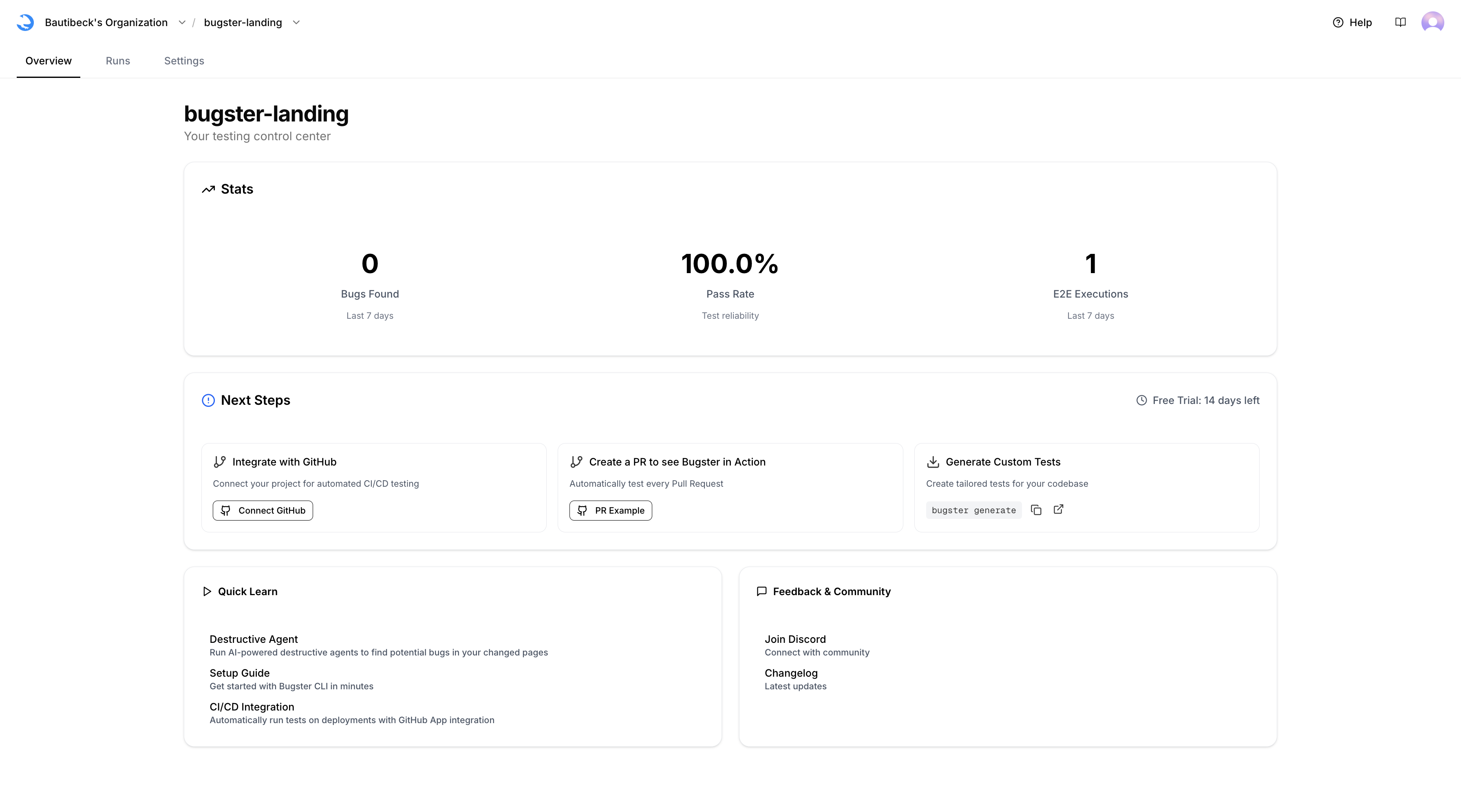Switch to the Runs tab
This screenshot has width=1461, height=812.
pyautogui.click(x=118, y=61)
